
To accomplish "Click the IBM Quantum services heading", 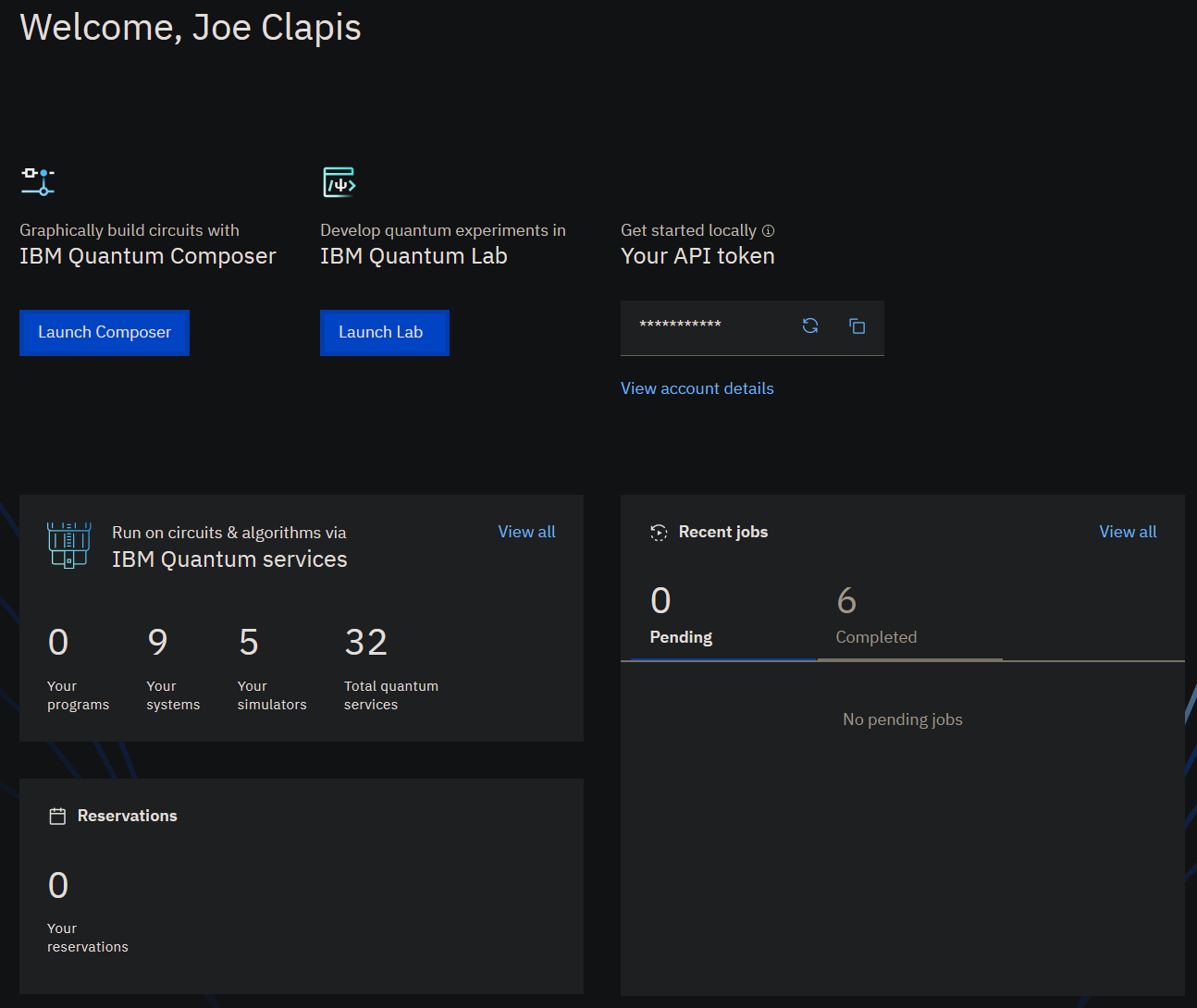I will point(229,559).
